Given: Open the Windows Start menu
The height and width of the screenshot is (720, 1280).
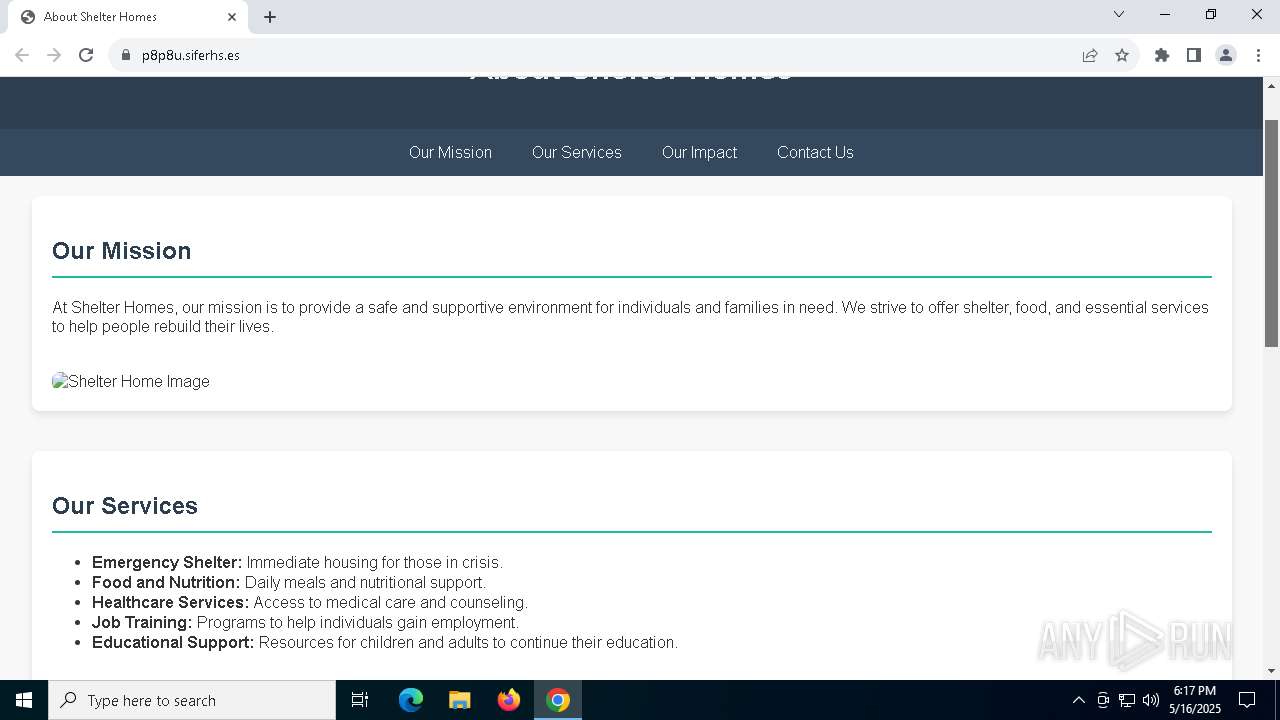Looking at the screenshot, I should (x=24, y=700).
